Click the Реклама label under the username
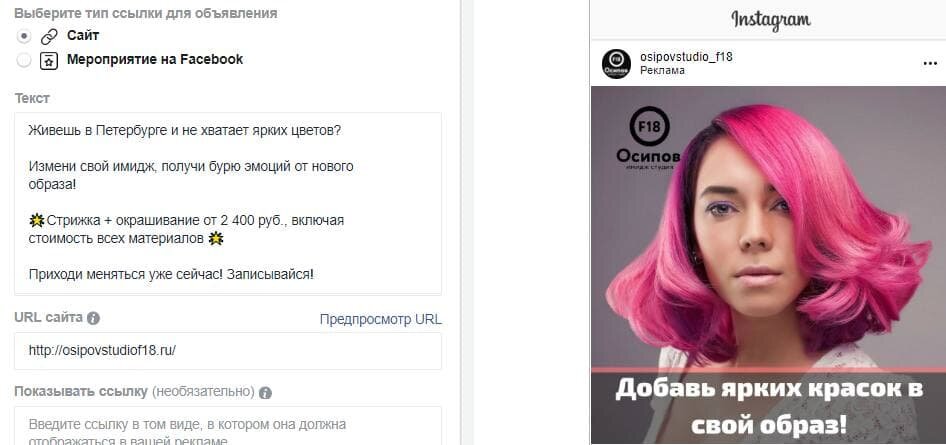Image resolution: width=946 pixels, height=445 pixels. tap(662, 71)
